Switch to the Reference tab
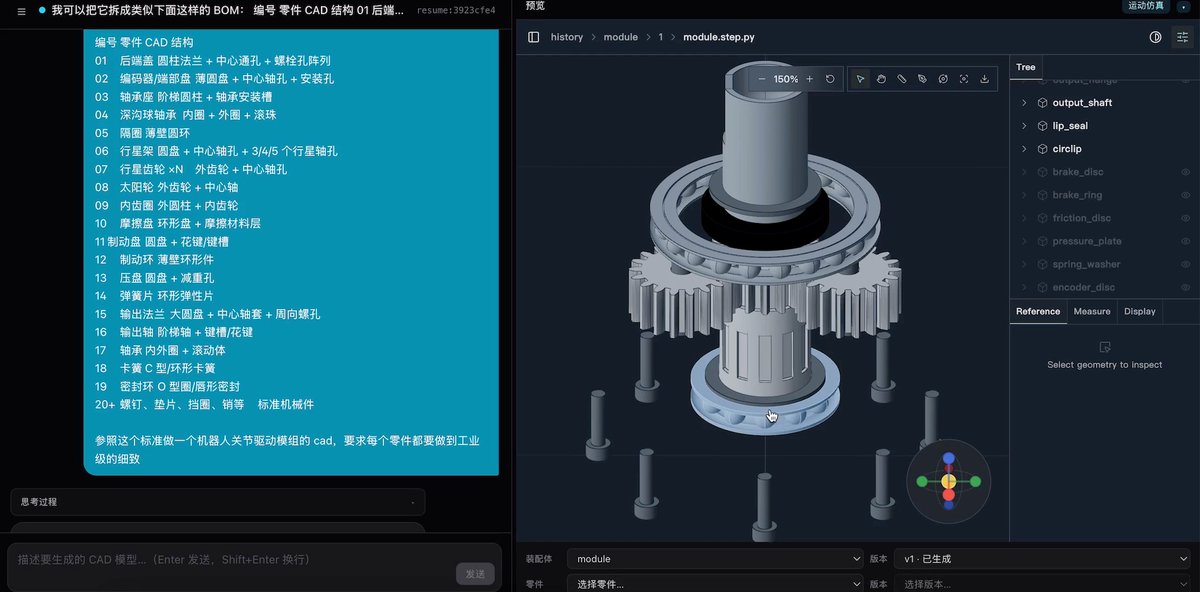 [x=1038, y=311]
